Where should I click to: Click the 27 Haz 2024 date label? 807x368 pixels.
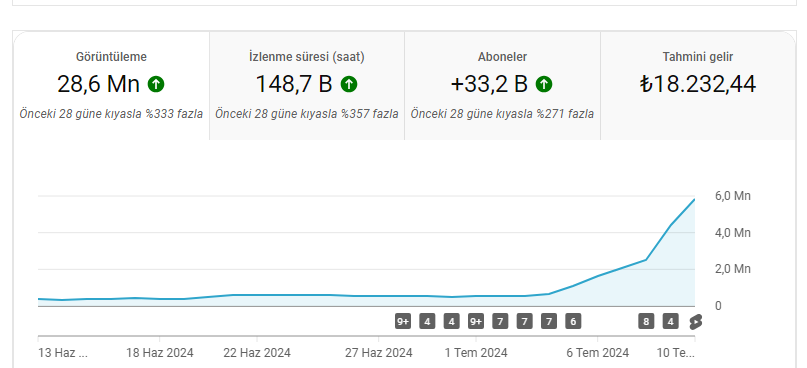click(x=378, y=353)
